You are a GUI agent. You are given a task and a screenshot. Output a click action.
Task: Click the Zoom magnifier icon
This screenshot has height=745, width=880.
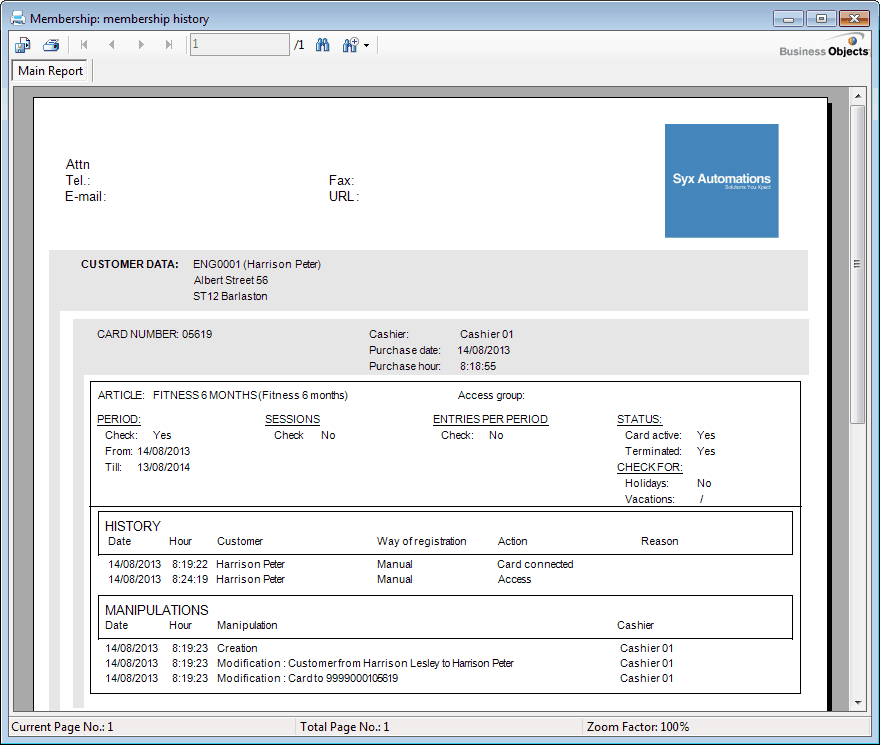pos(350,45)
